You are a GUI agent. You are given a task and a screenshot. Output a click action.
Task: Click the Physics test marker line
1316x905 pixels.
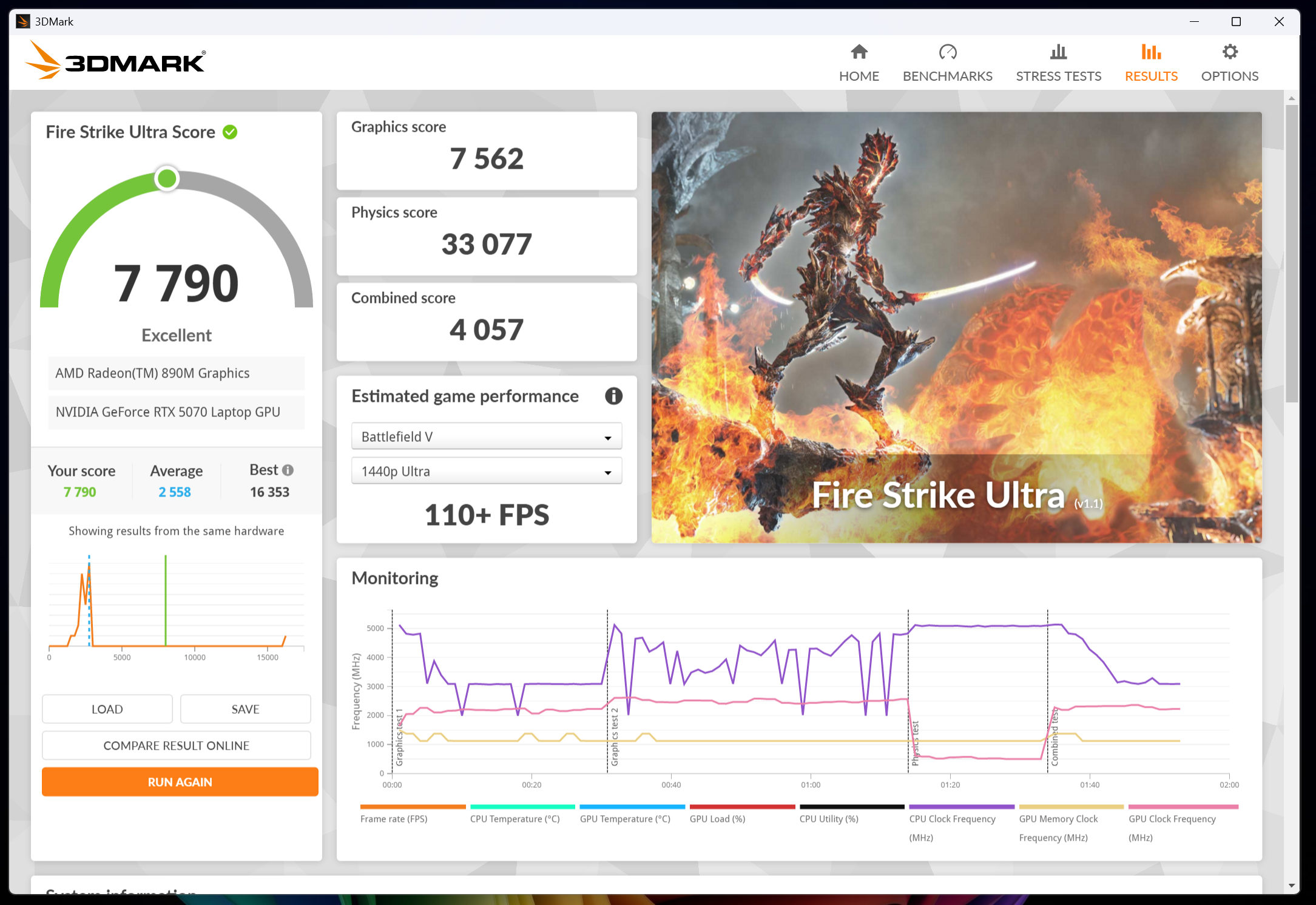click(x=908, y=692)
